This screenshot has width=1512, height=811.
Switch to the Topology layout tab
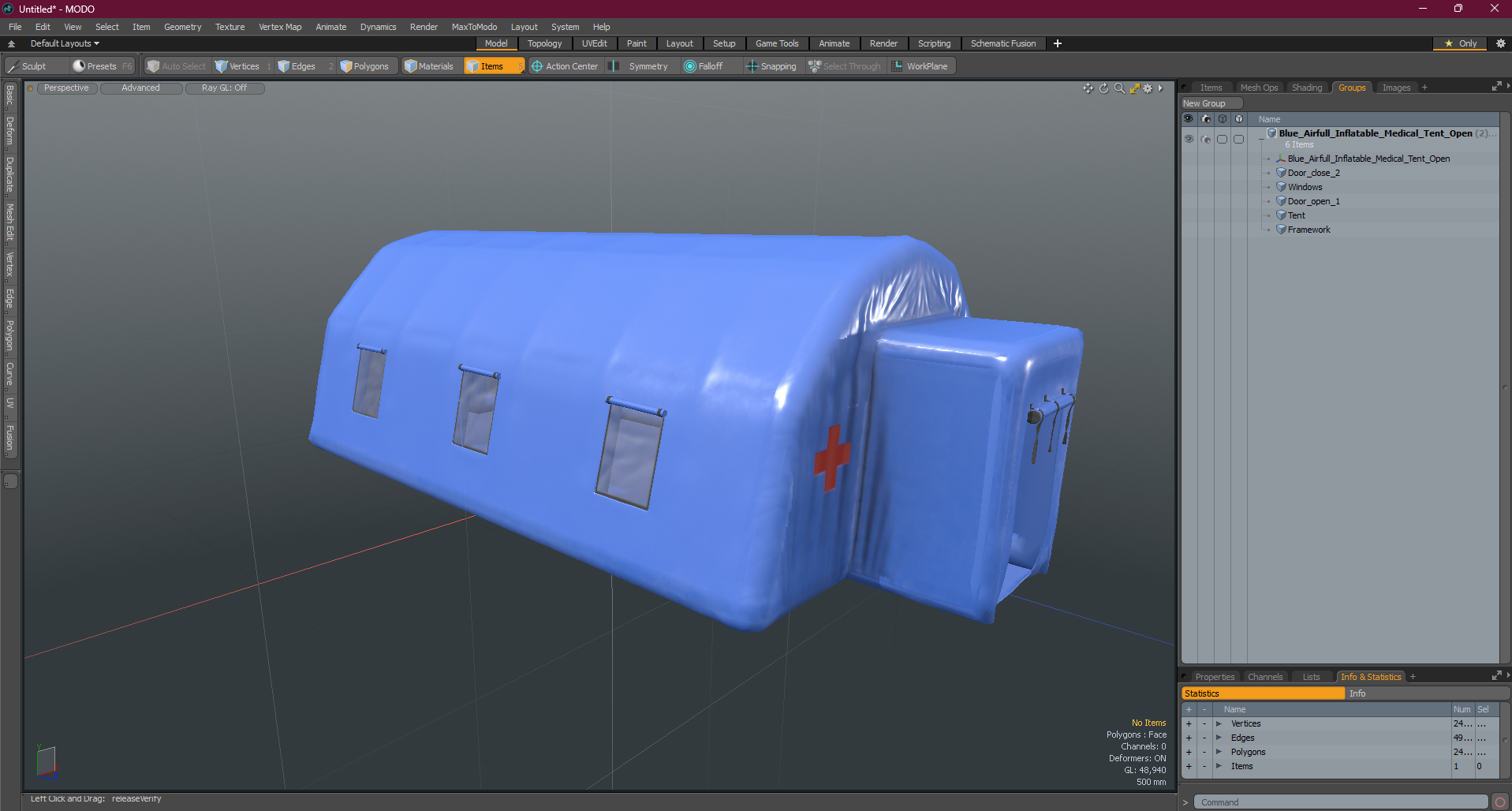click(545, 43)
